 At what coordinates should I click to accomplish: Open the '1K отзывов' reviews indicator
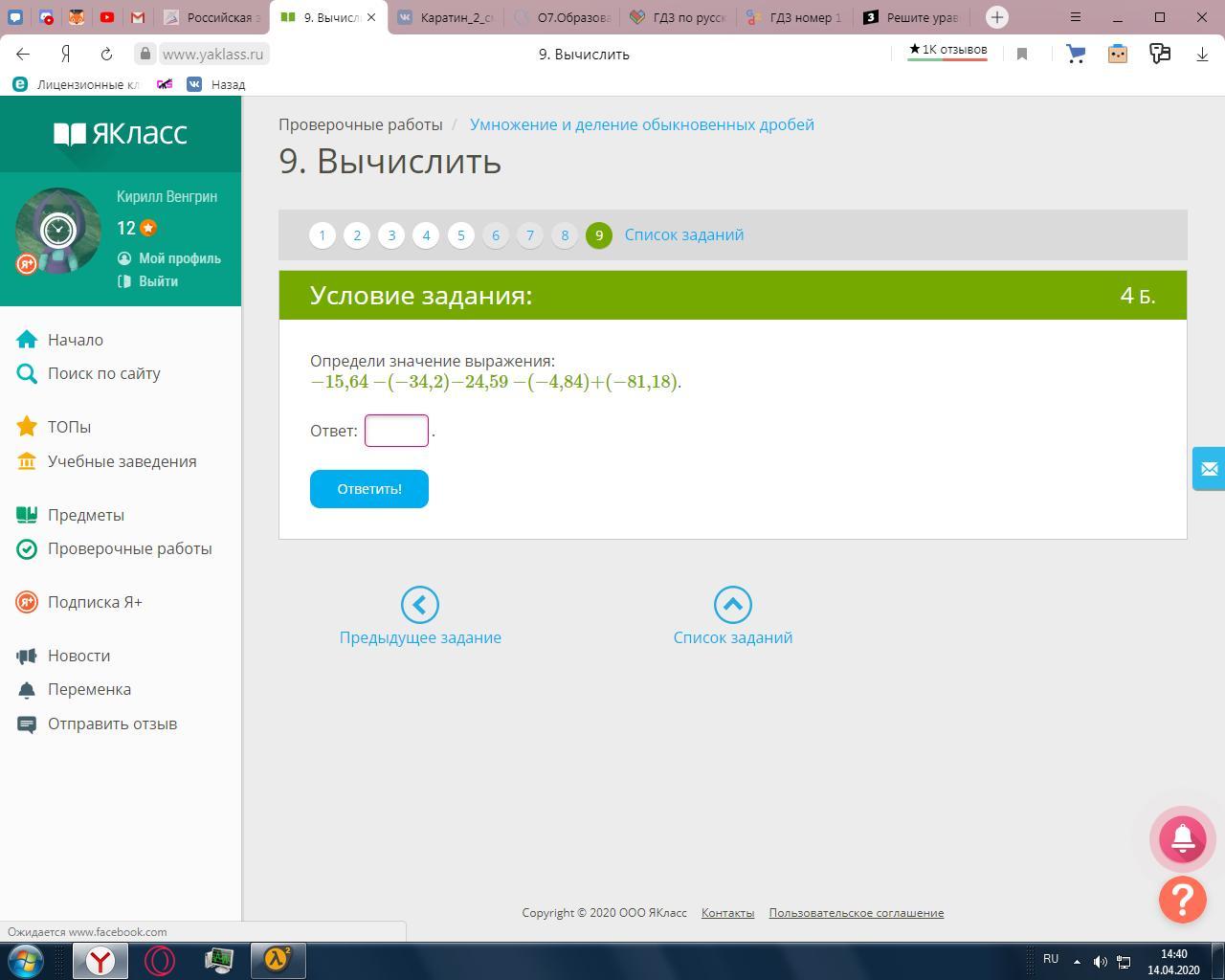coord(947,50)
